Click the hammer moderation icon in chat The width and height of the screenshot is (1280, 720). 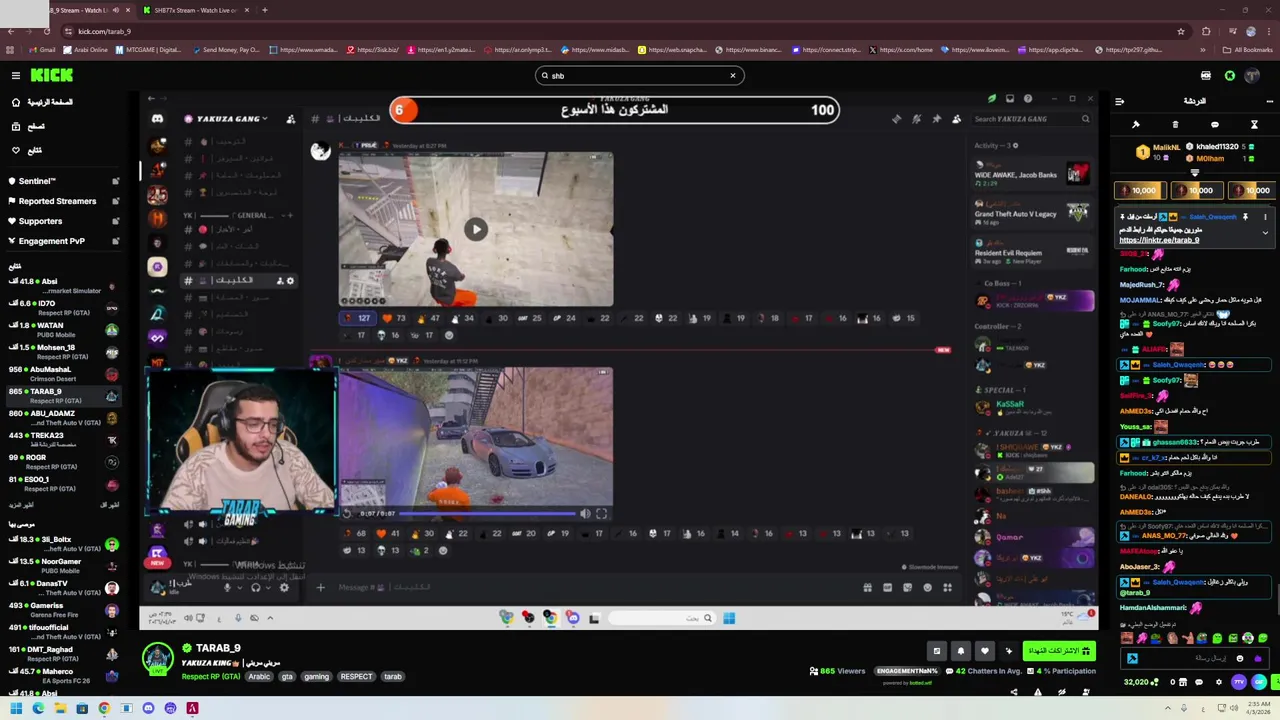point(1135,125)
